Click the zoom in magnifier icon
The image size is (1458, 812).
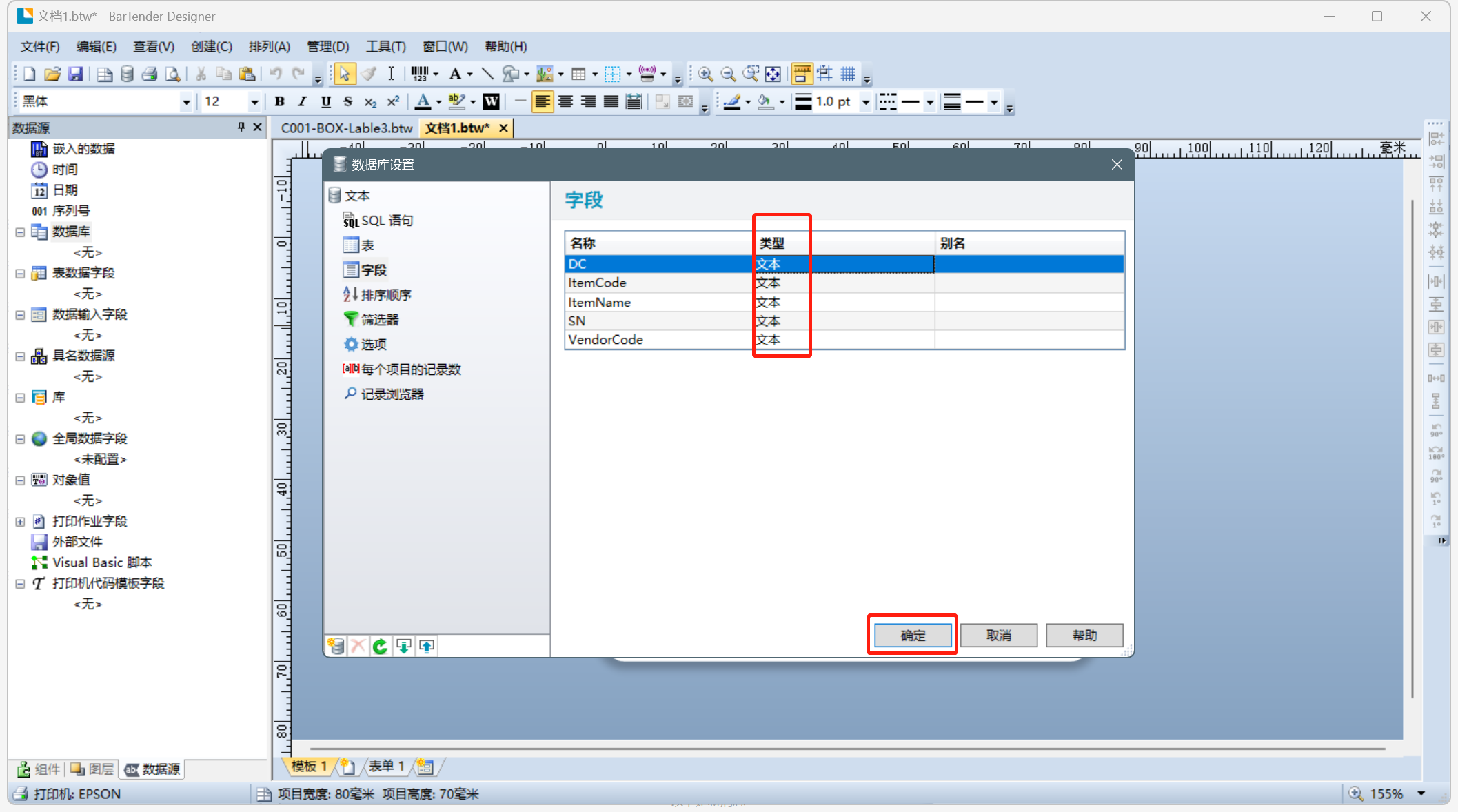pyautogui.click(x=705, y=74)
